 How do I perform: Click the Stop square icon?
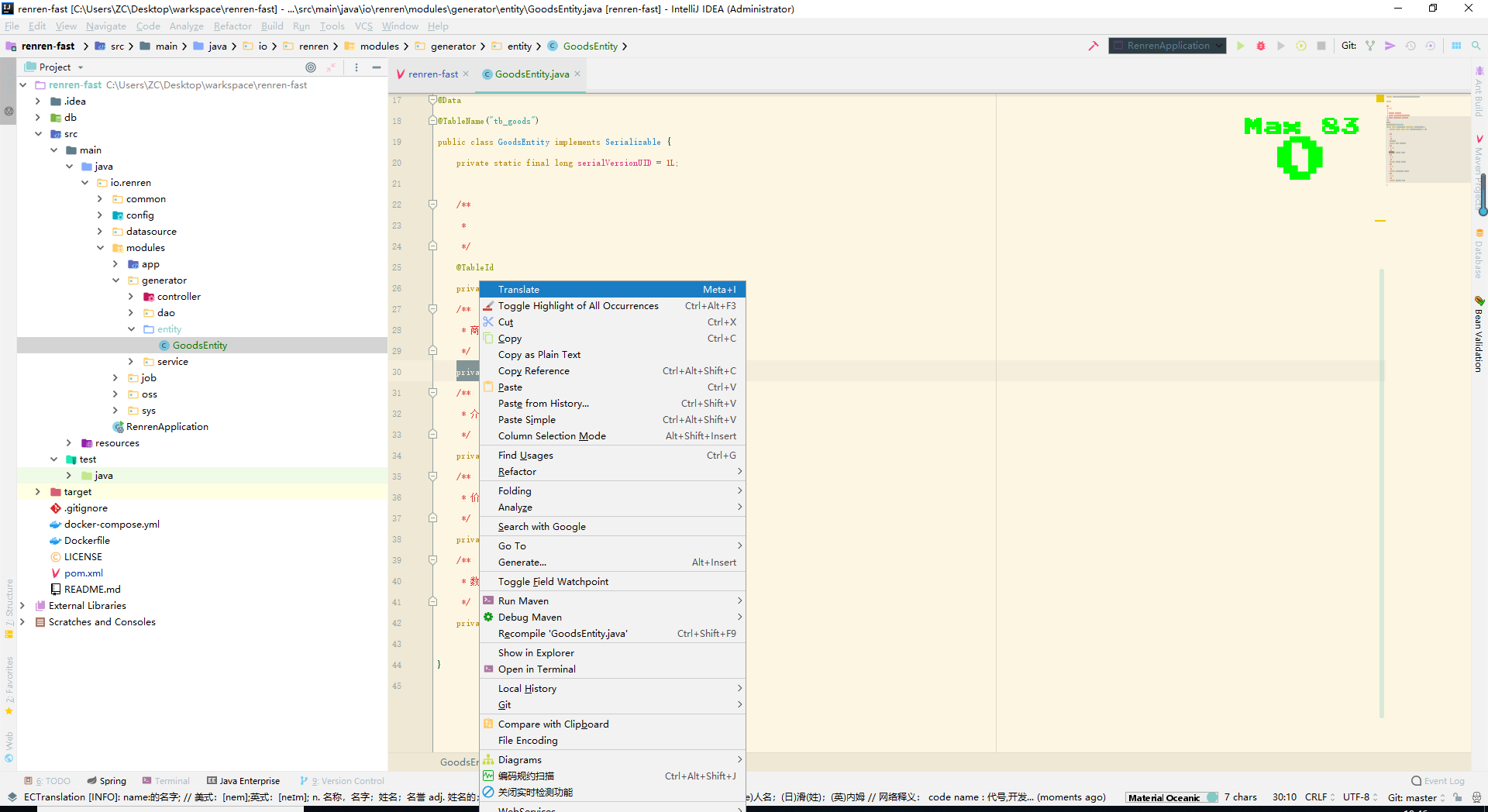(1321, 46)
